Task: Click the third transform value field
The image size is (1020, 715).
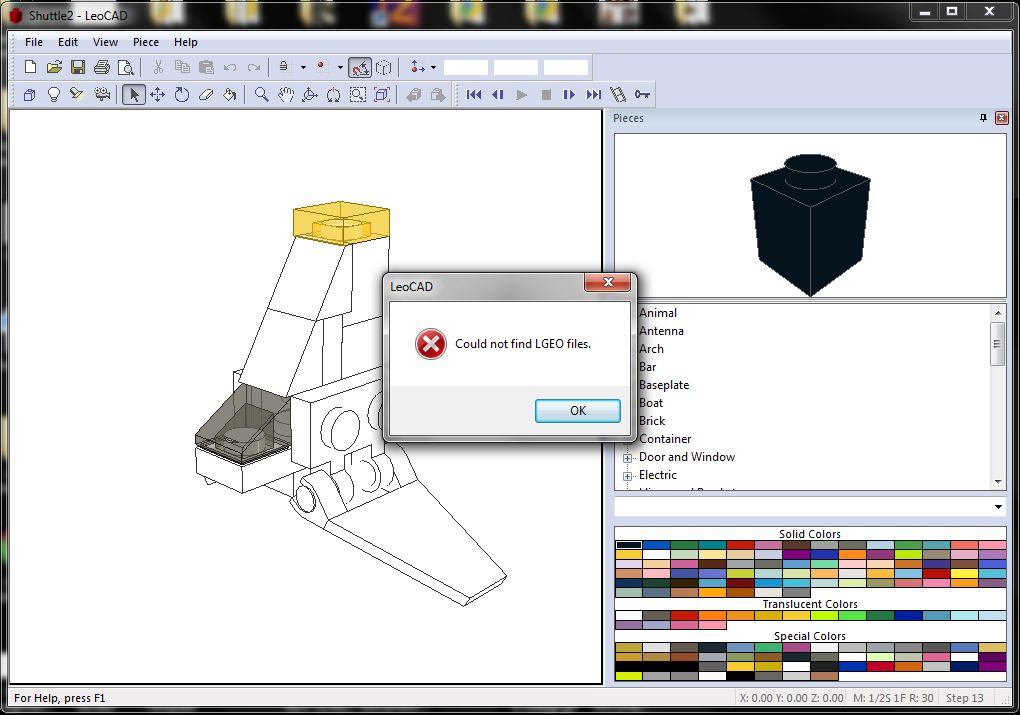Action: click(x=566, y=68)
